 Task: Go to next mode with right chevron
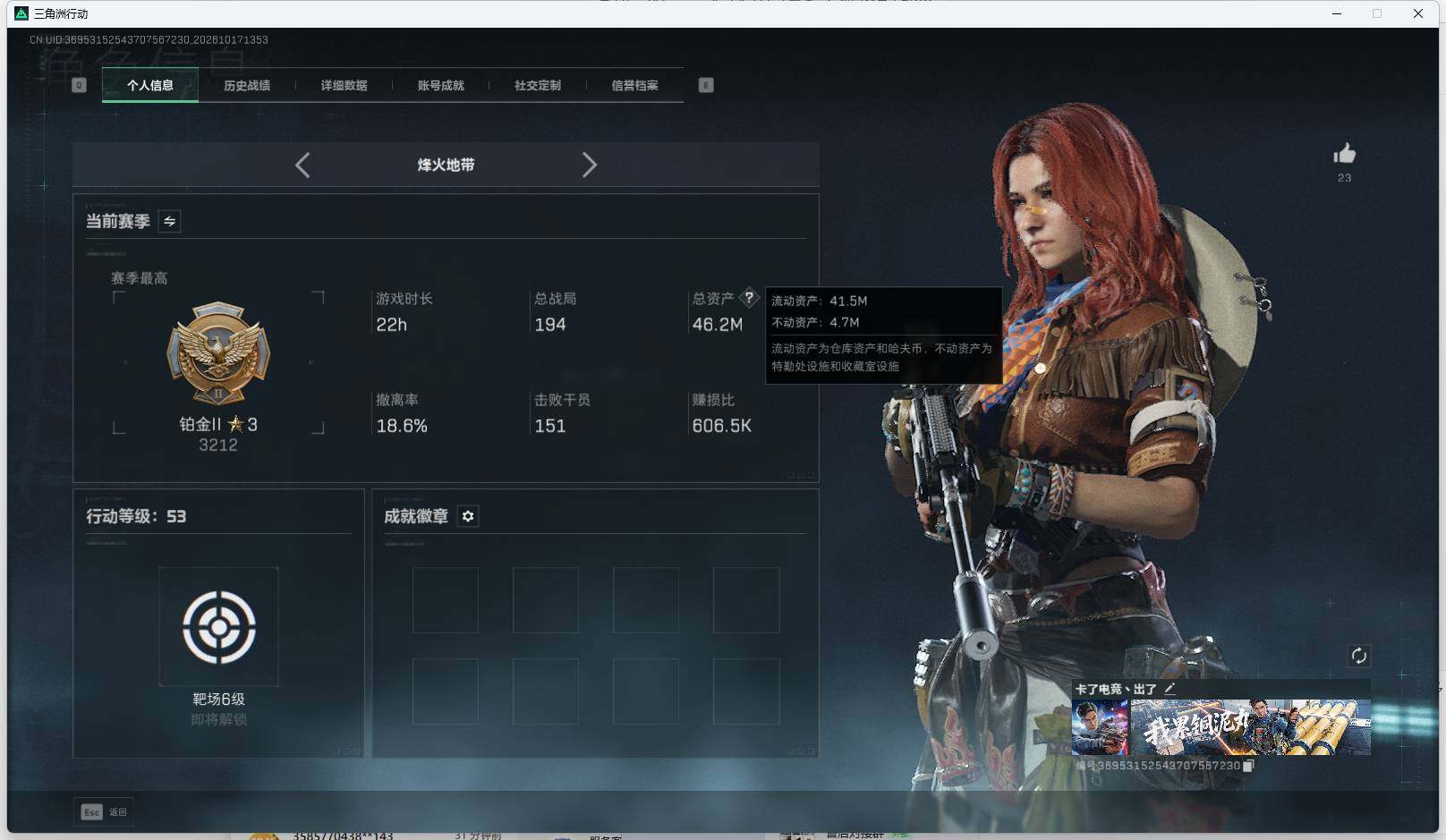click(x=589, y=165)
